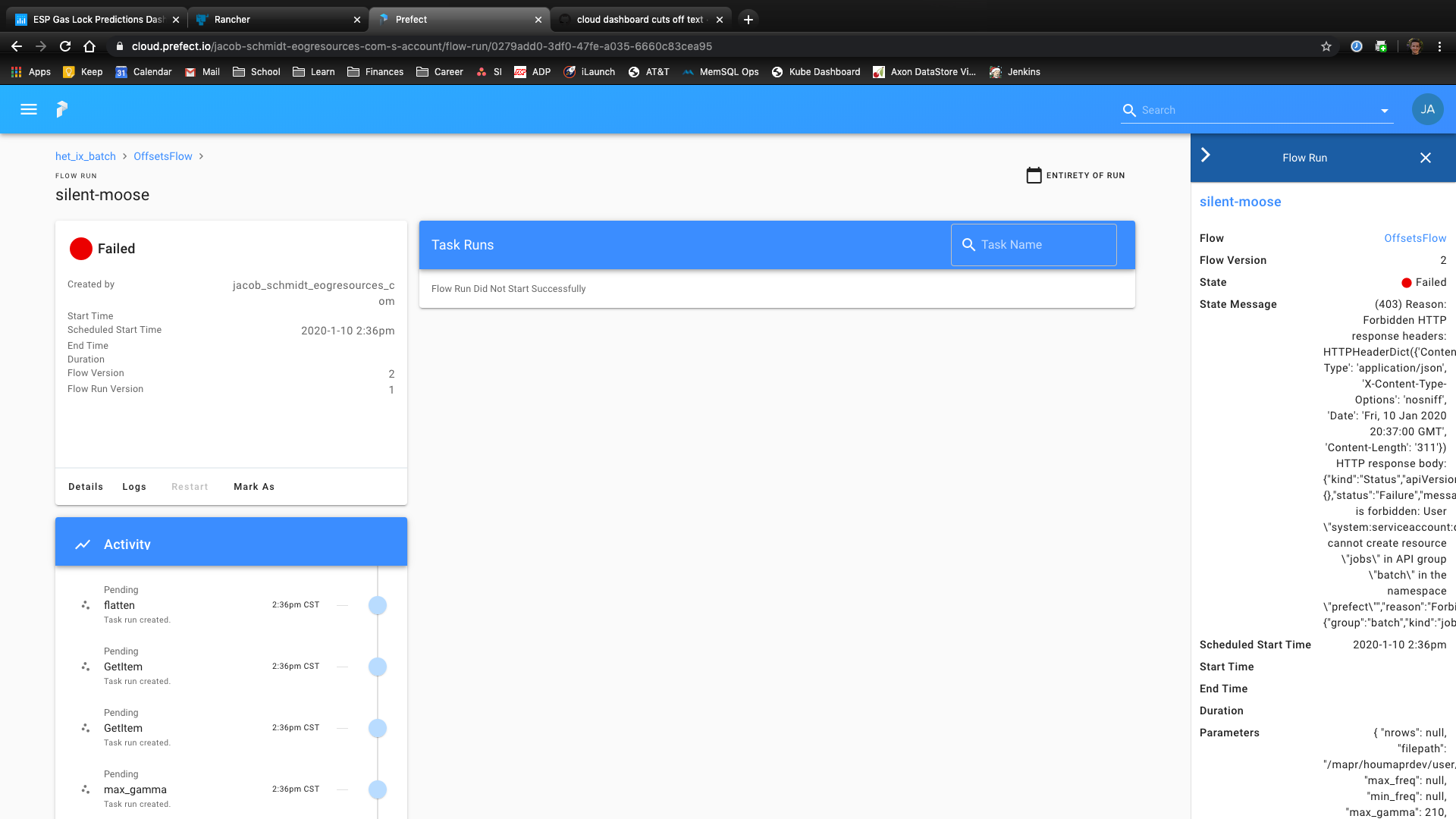Screen dimensions: 1456x819
Task: Go to browser home page
Action: 89,46
